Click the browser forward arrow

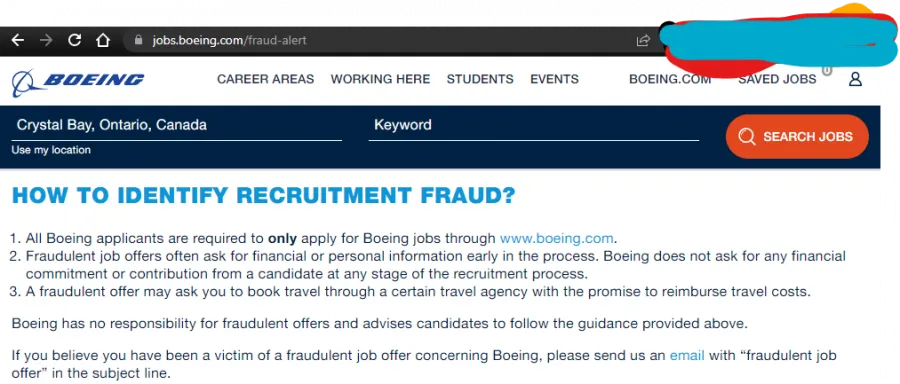[x=46, y=40]
